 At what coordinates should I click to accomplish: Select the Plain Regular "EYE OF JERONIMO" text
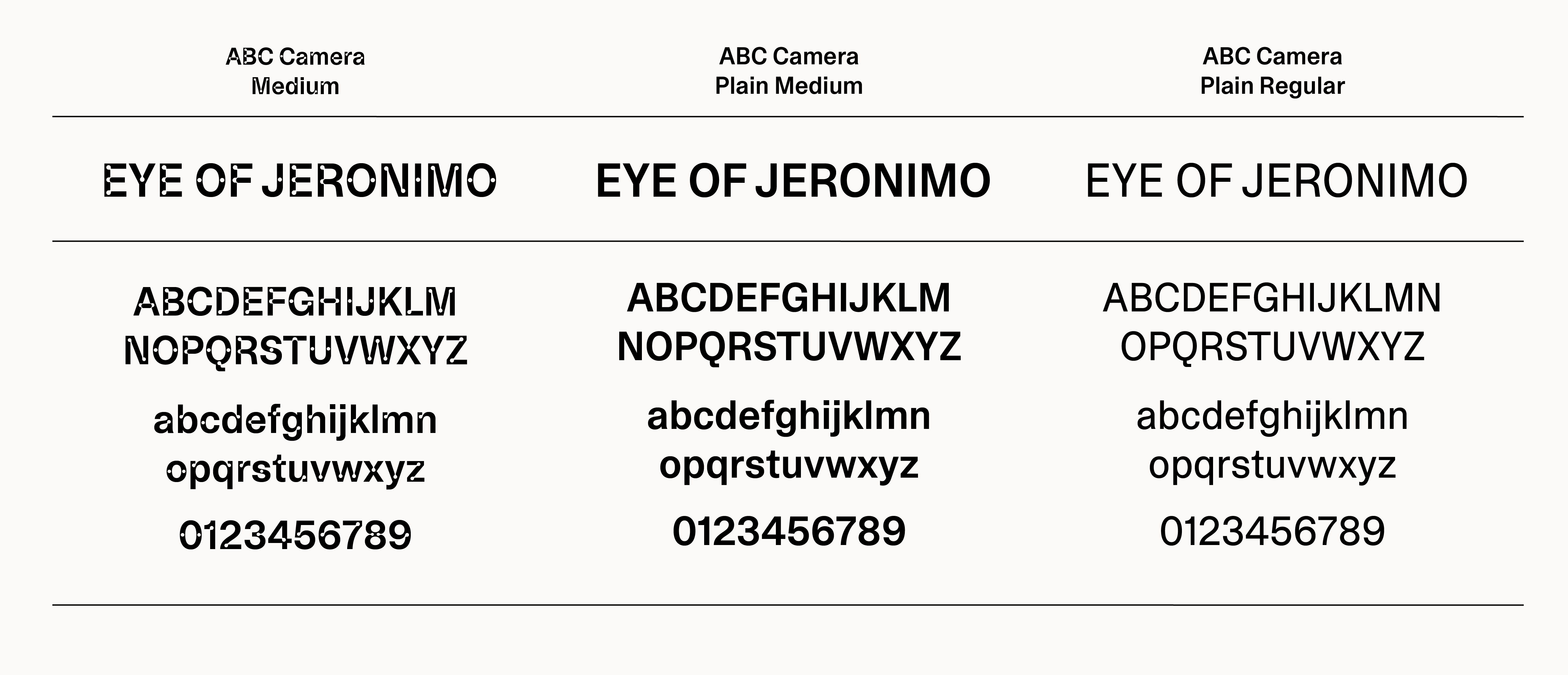1276,181
